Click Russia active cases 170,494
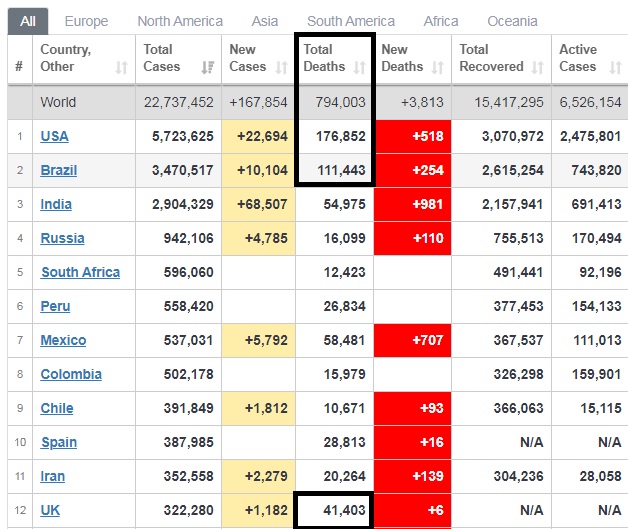Image resolution: width=628 pixels, height=529 pixels. [596, 239]
